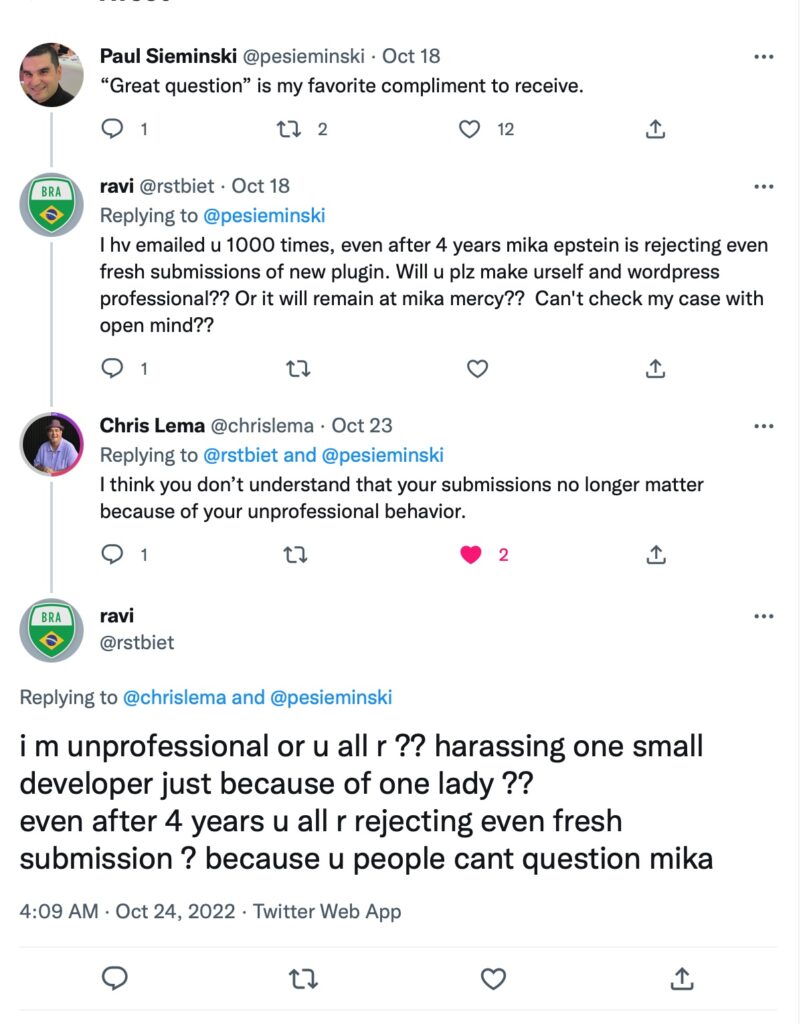Reply to ravi's Oct 18 tweet
Screen dimensions: 811x1024
click(113, 369)
